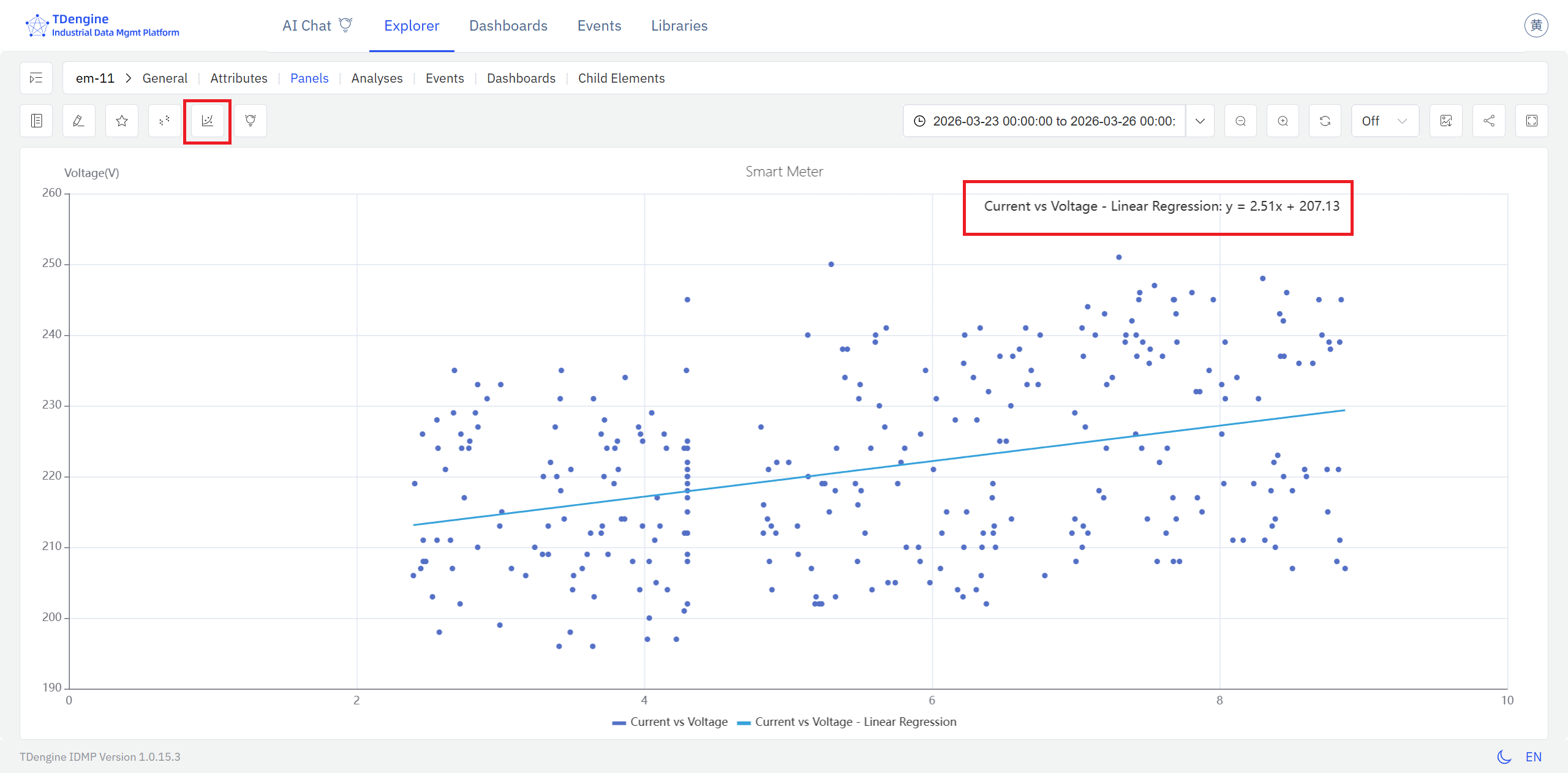
Task: Share the current panel
Action: (1489, 121)
